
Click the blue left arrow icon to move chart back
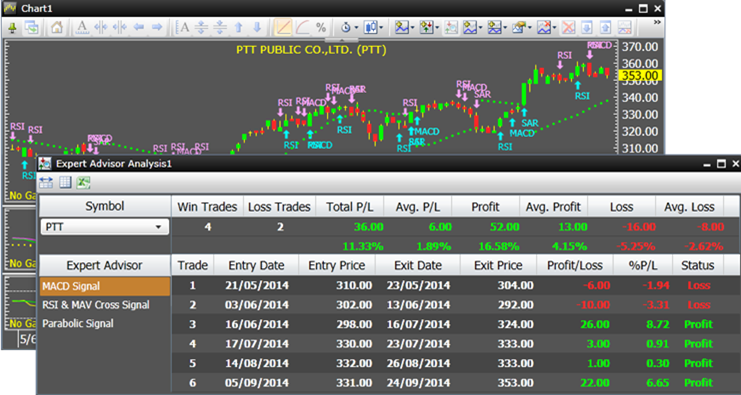(138, 27)
